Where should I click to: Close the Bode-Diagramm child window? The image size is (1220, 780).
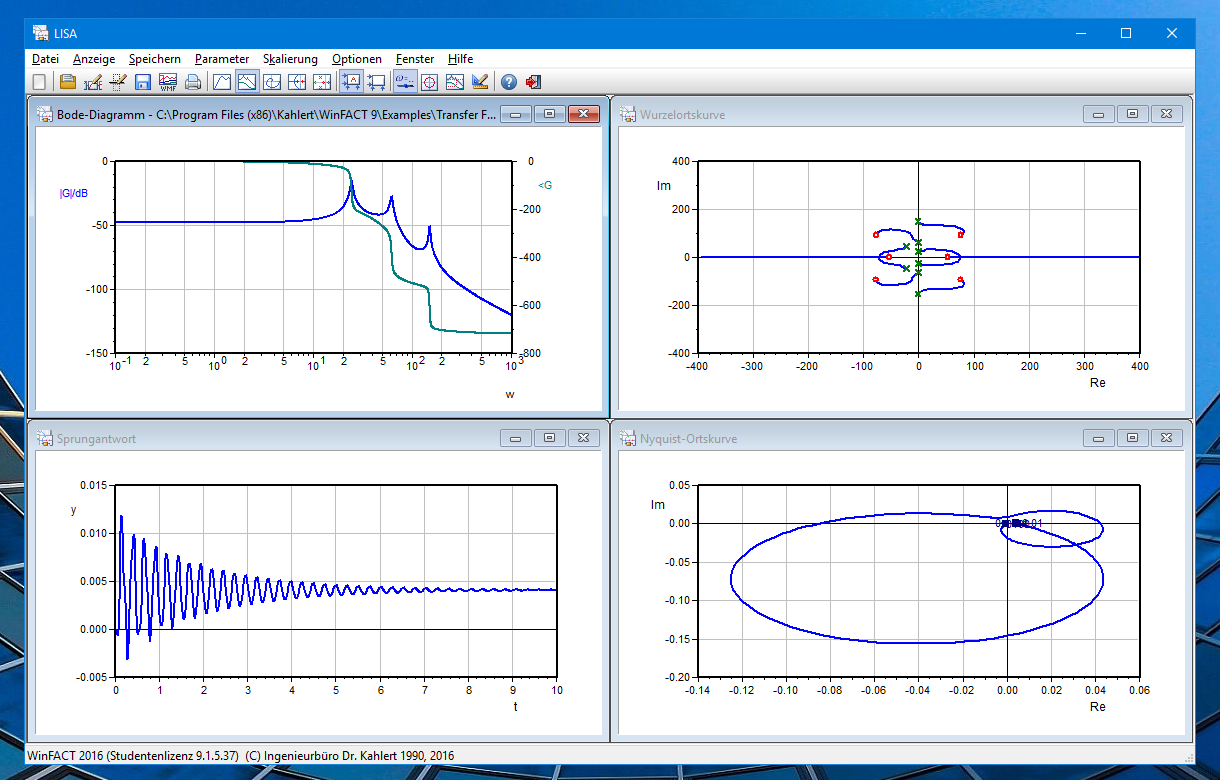click(x=583, y=114)
